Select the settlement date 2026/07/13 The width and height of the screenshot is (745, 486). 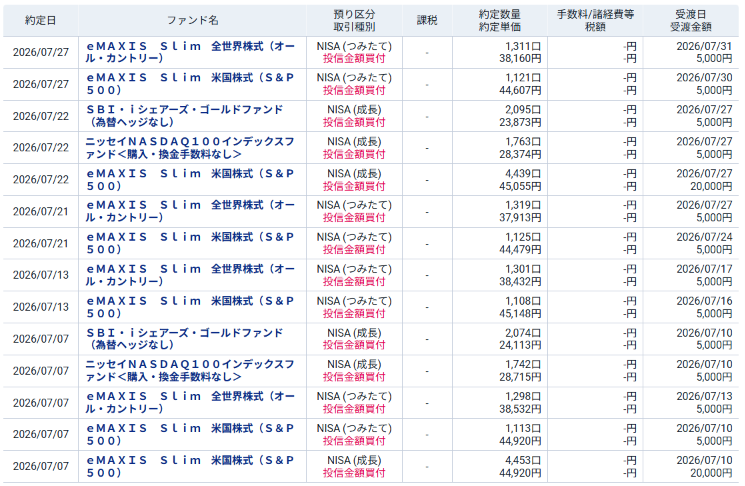[x=704, y=397]
